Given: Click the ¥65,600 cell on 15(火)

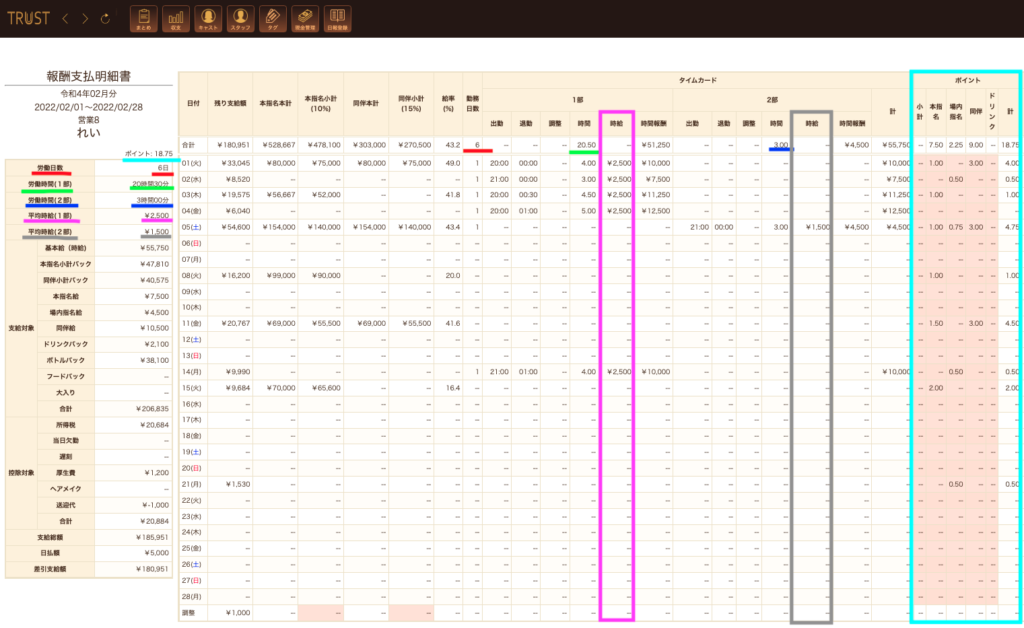Looking at the screenshot, I should pyautogui.click(x=326, y=388).
